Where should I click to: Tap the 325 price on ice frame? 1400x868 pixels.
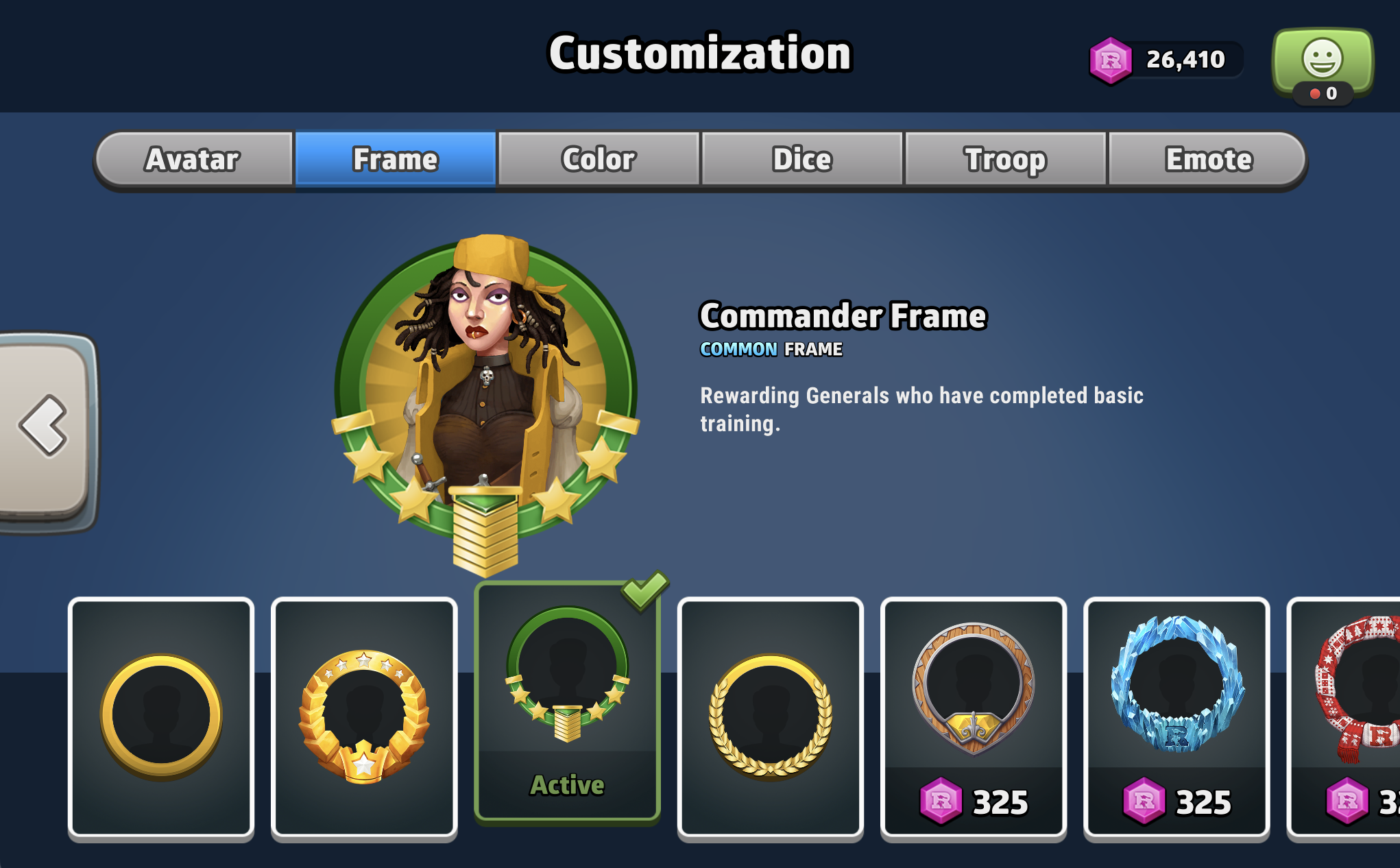click(1203, 801)
